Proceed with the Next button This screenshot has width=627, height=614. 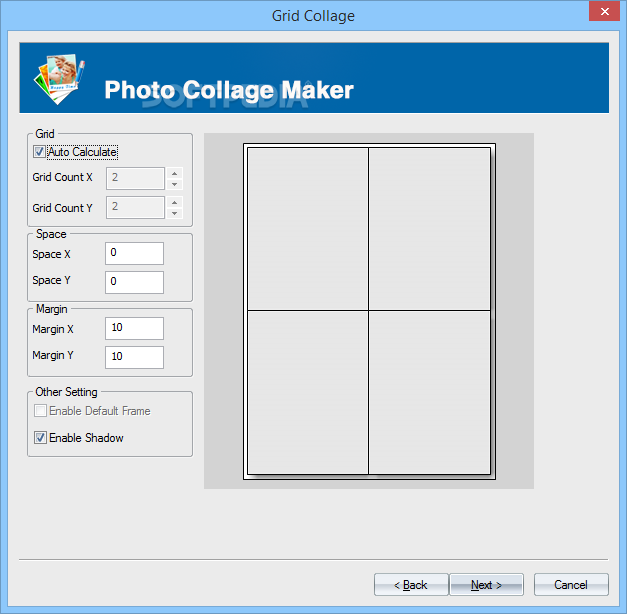(x=486, y=584)
